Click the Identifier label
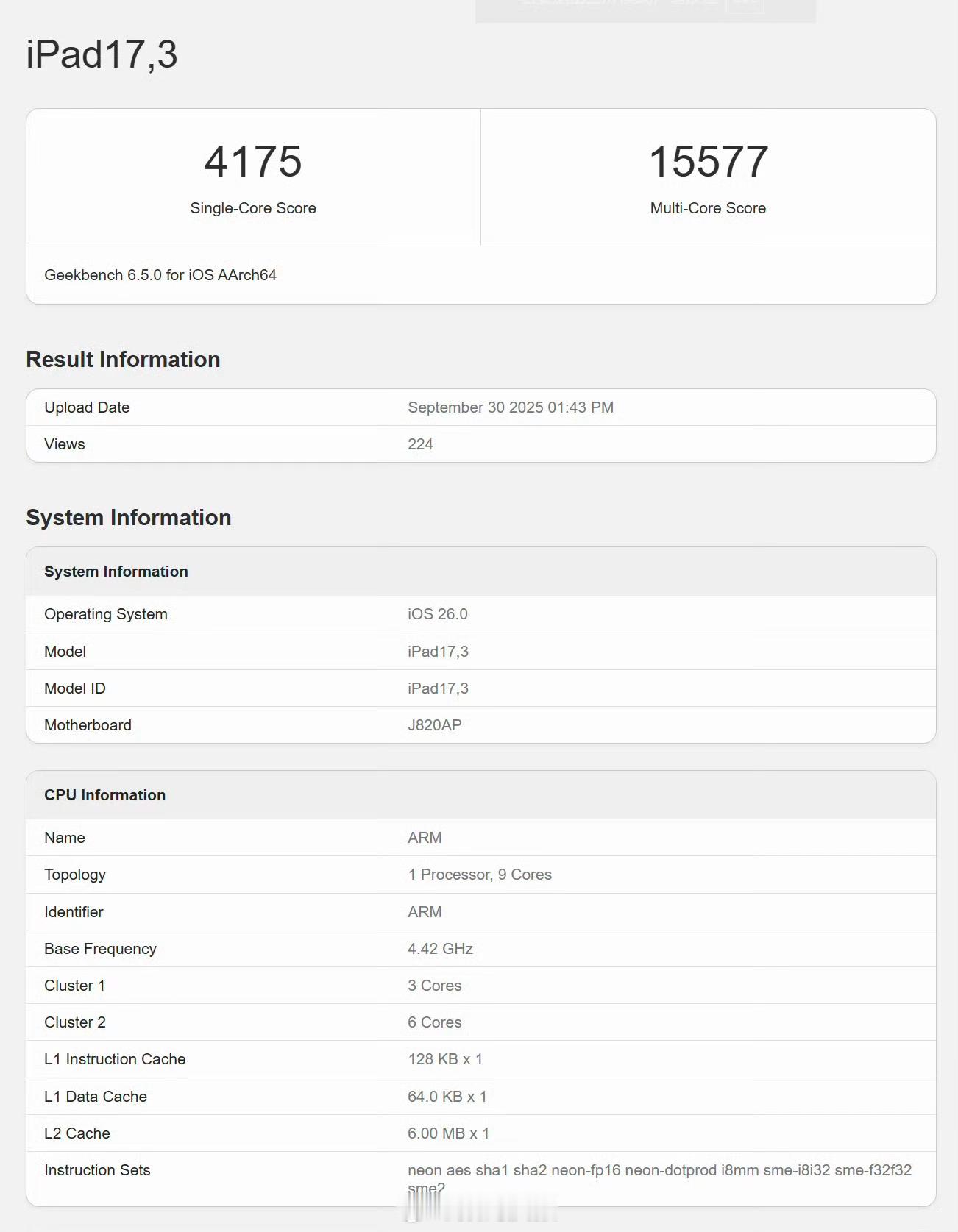 [74, 912]
